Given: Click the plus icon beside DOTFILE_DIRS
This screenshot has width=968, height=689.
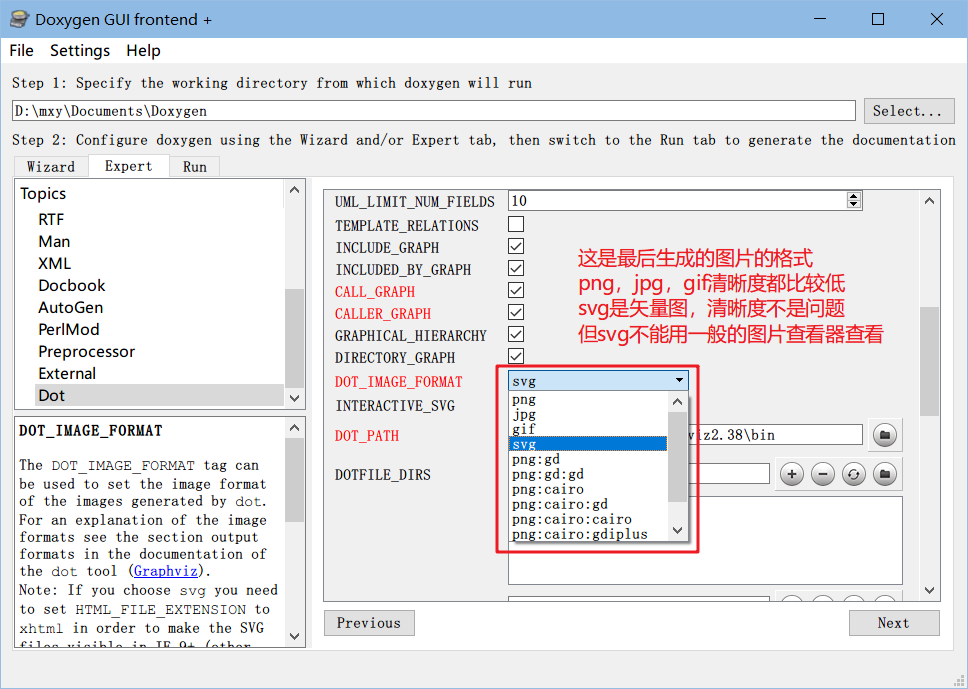Looking at the screenshot, I should click(x=791, y=474).
